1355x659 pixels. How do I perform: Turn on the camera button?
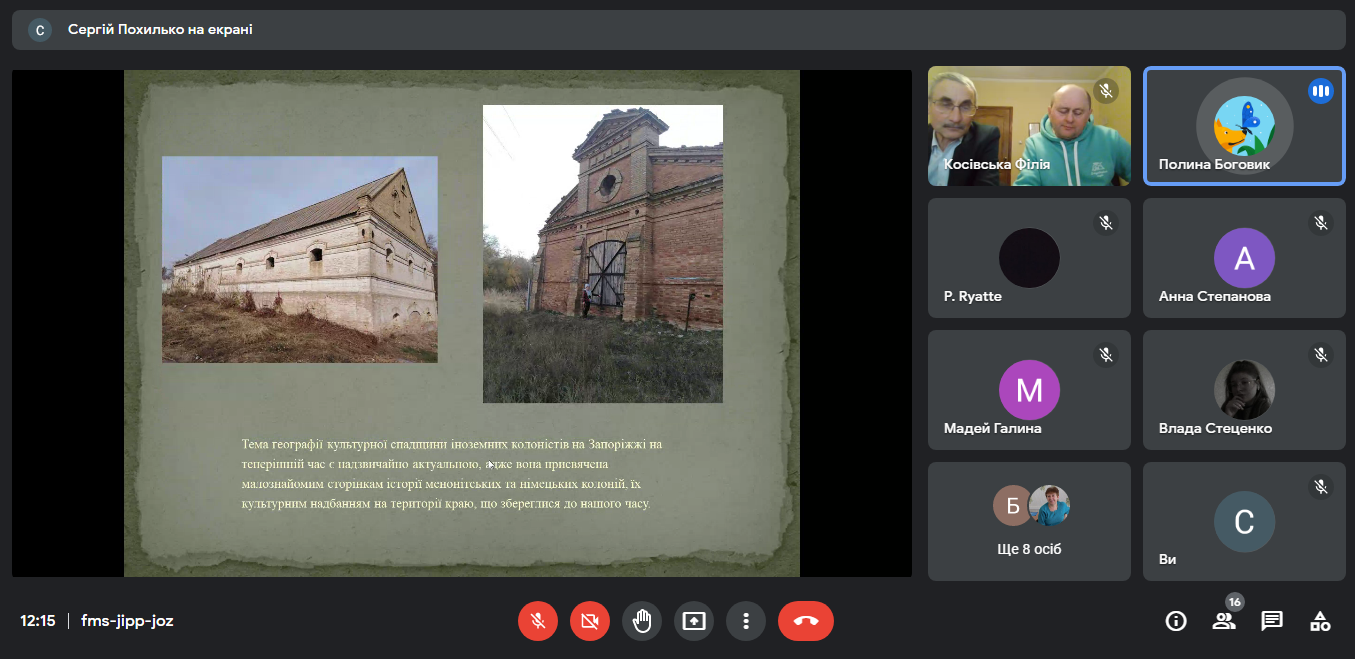pos(589,621)
